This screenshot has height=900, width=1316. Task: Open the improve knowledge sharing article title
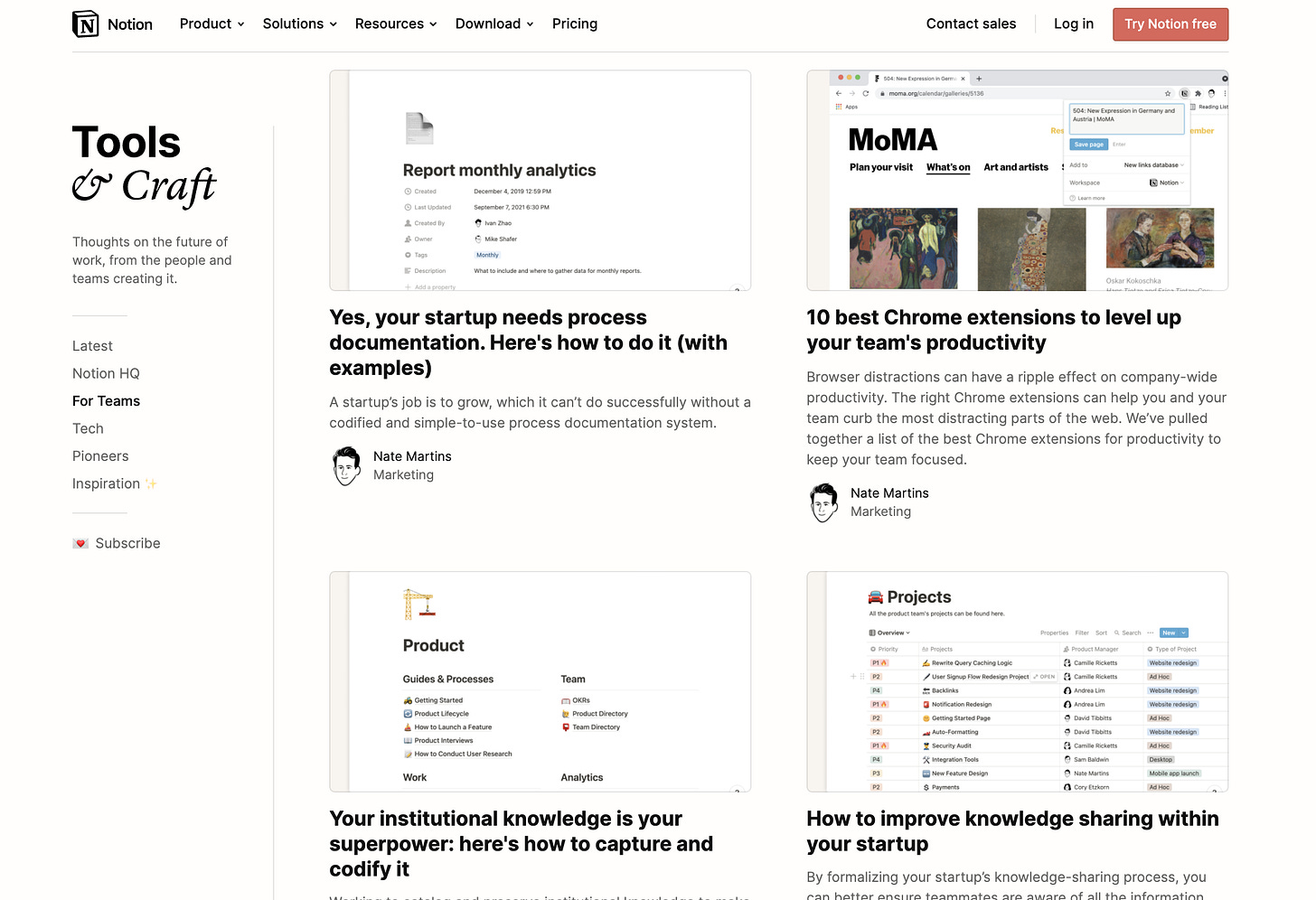pos(1013,831)
